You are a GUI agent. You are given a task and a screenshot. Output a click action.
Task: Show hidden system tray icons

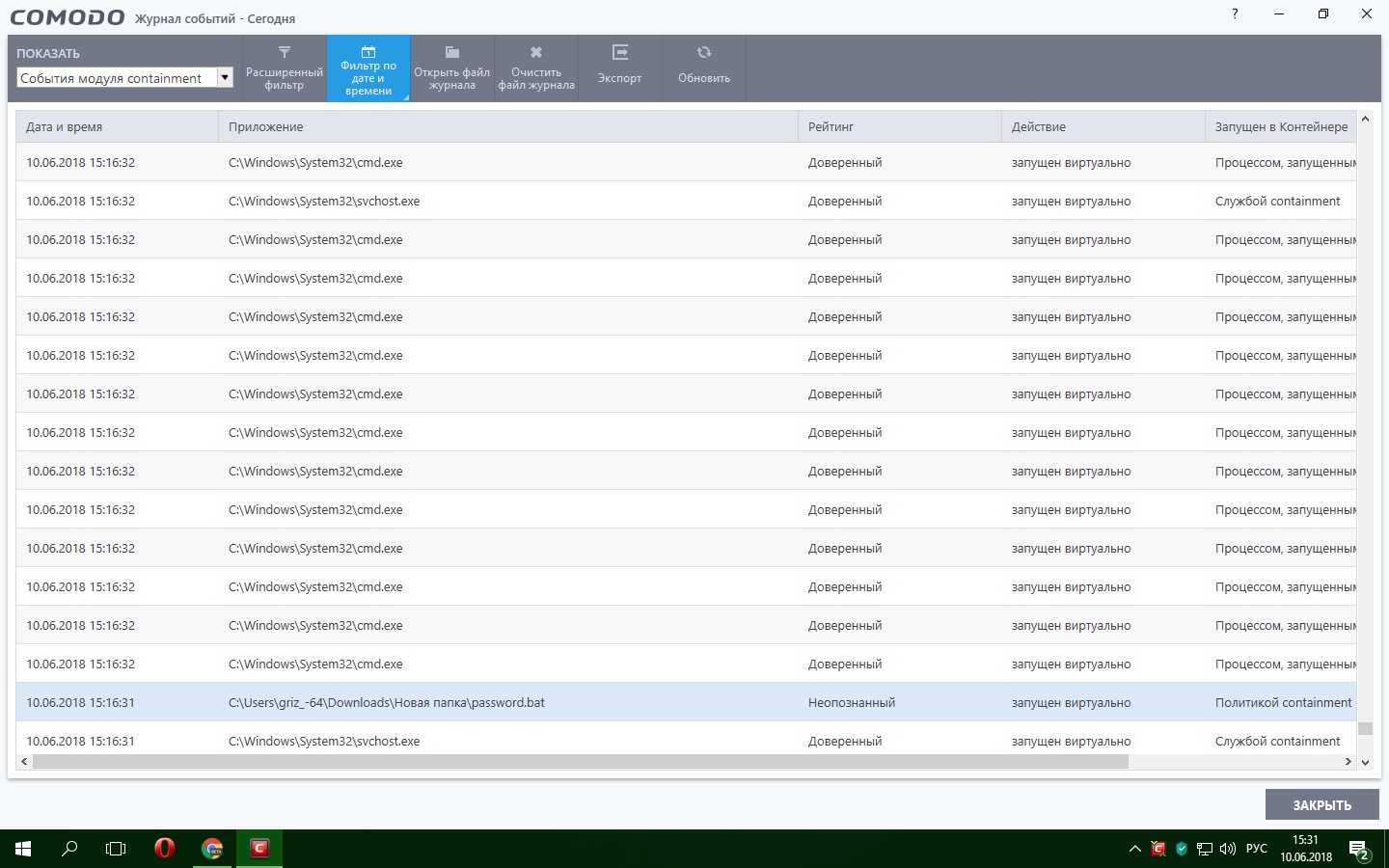coord(1134,849)
